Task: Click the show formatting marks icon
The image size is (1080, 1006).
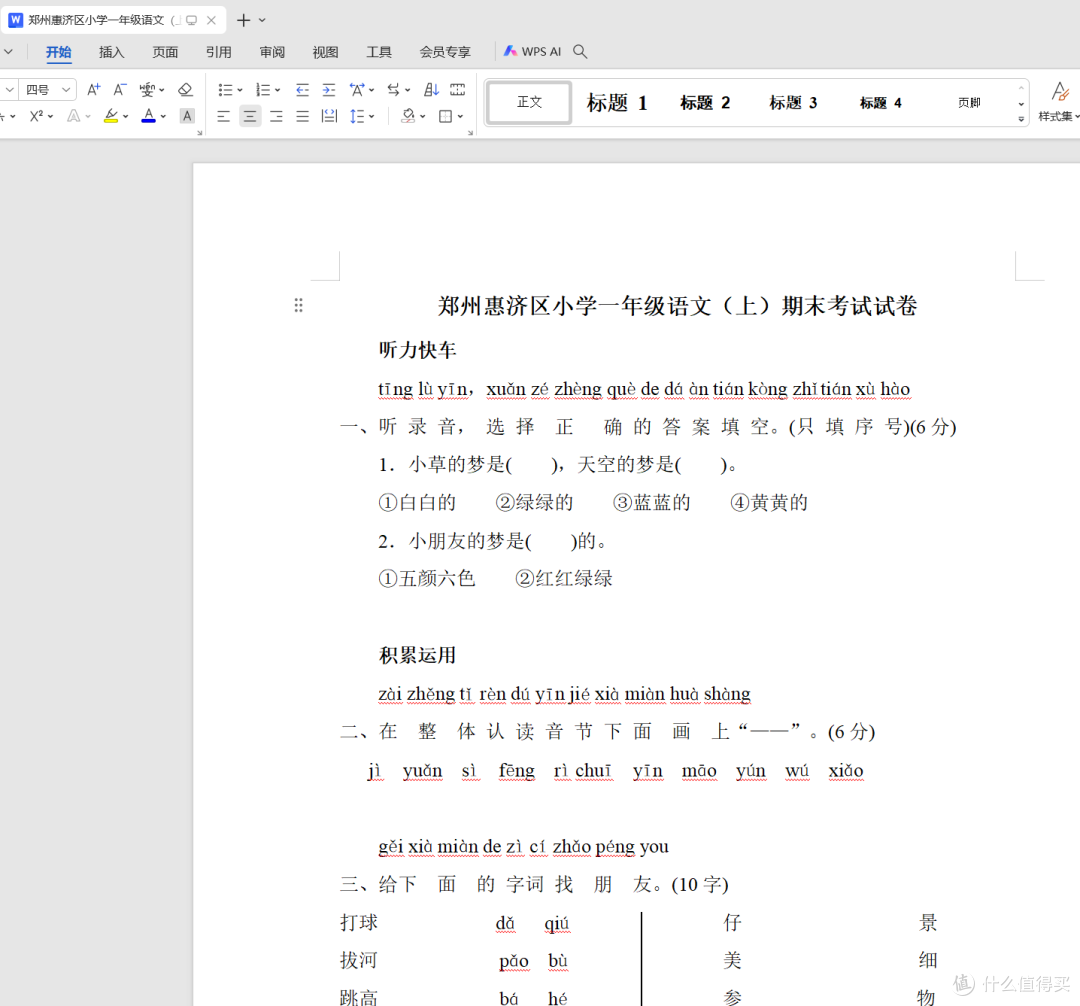Action: 457,90
